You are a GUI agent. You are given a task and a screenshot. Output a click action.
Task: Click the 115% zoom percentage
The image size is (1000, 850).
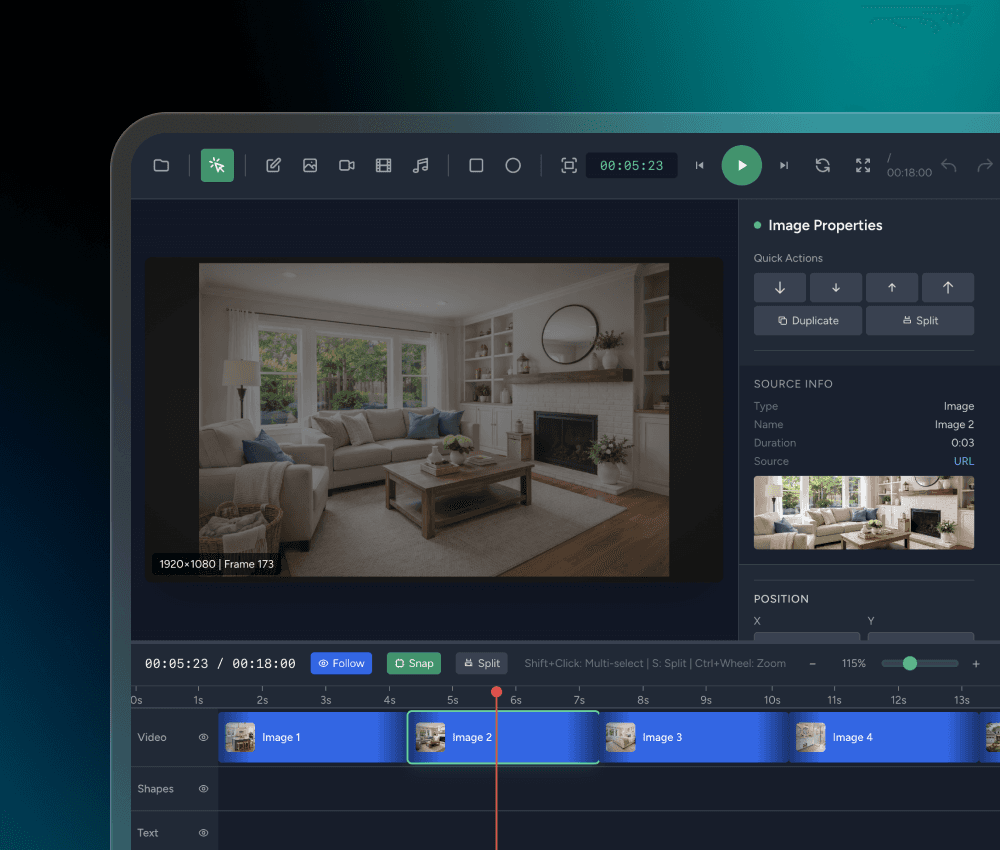tap(853, 663)
